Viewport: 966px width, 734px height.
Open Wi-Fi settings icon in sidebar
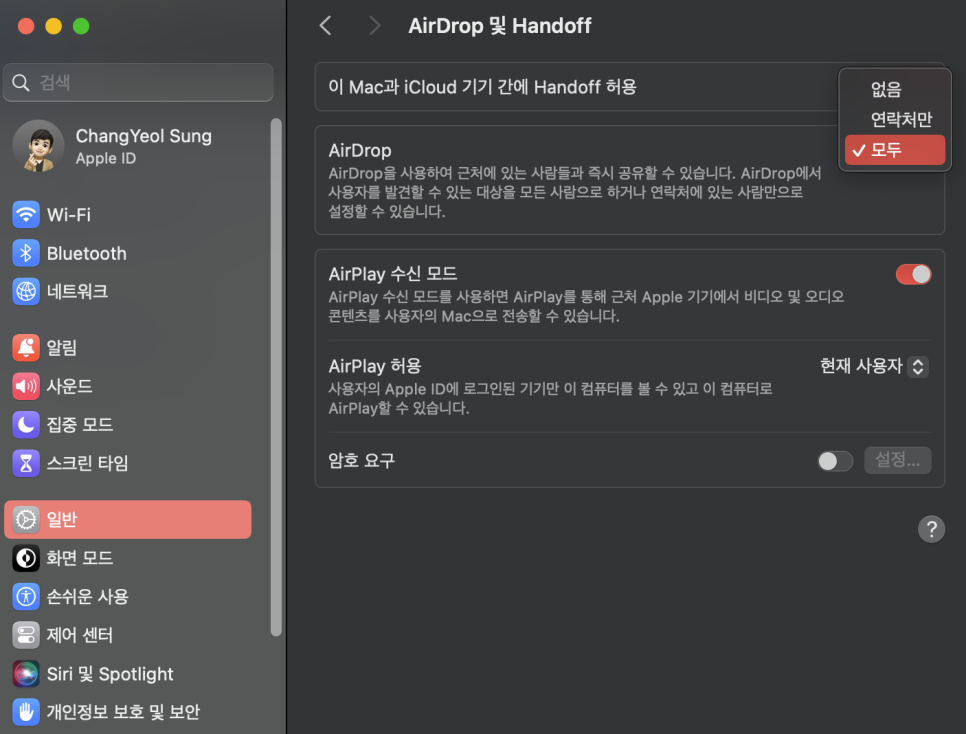point(26,214)
